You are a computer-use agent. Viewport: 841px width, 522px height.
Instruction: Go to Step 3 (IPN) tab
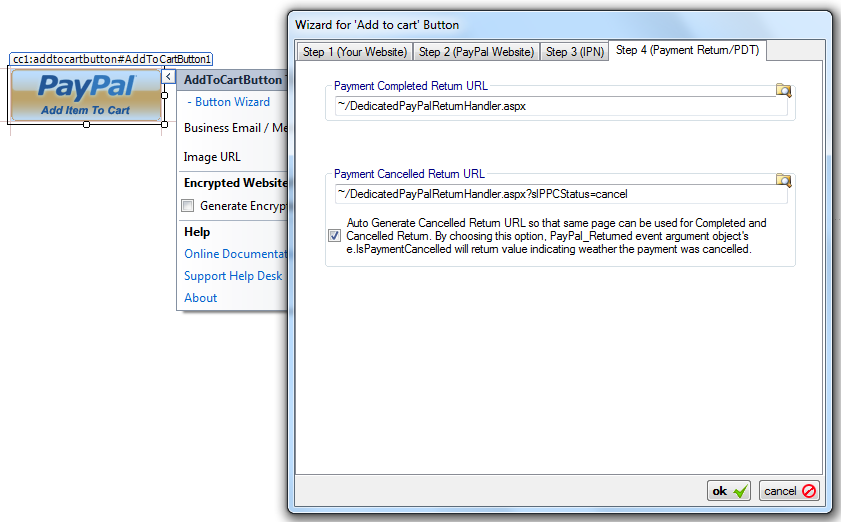pyautogui.click(x=575, y=52)
